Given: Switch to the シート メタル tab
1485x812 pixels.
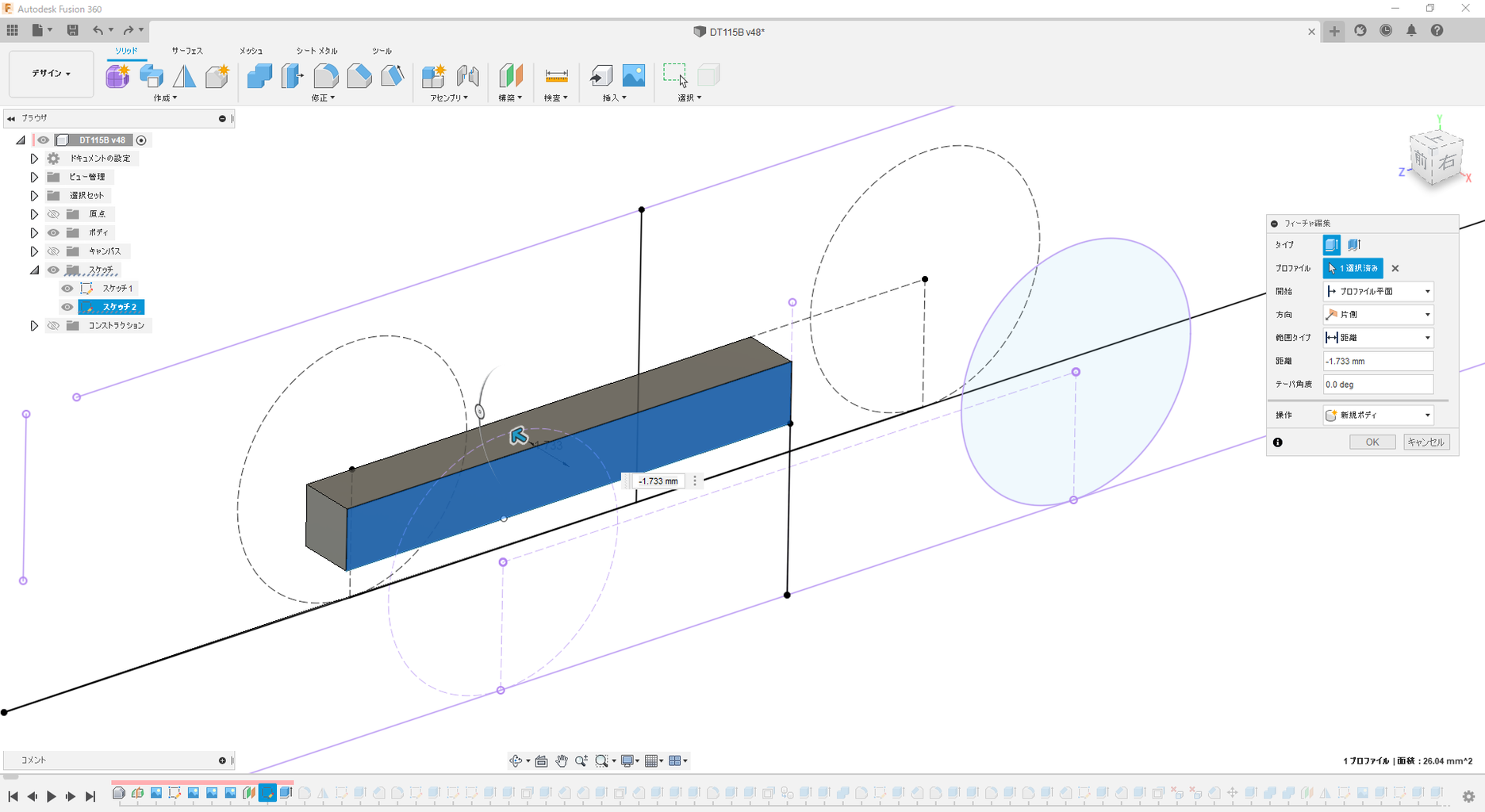Looking at the screenshot, I should tap(317, 51).
